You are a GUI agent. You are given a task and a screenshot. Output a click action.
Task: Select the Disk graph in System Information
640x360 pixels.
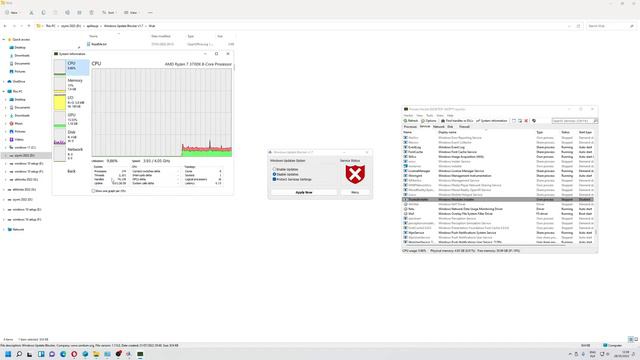coord(71,136)
